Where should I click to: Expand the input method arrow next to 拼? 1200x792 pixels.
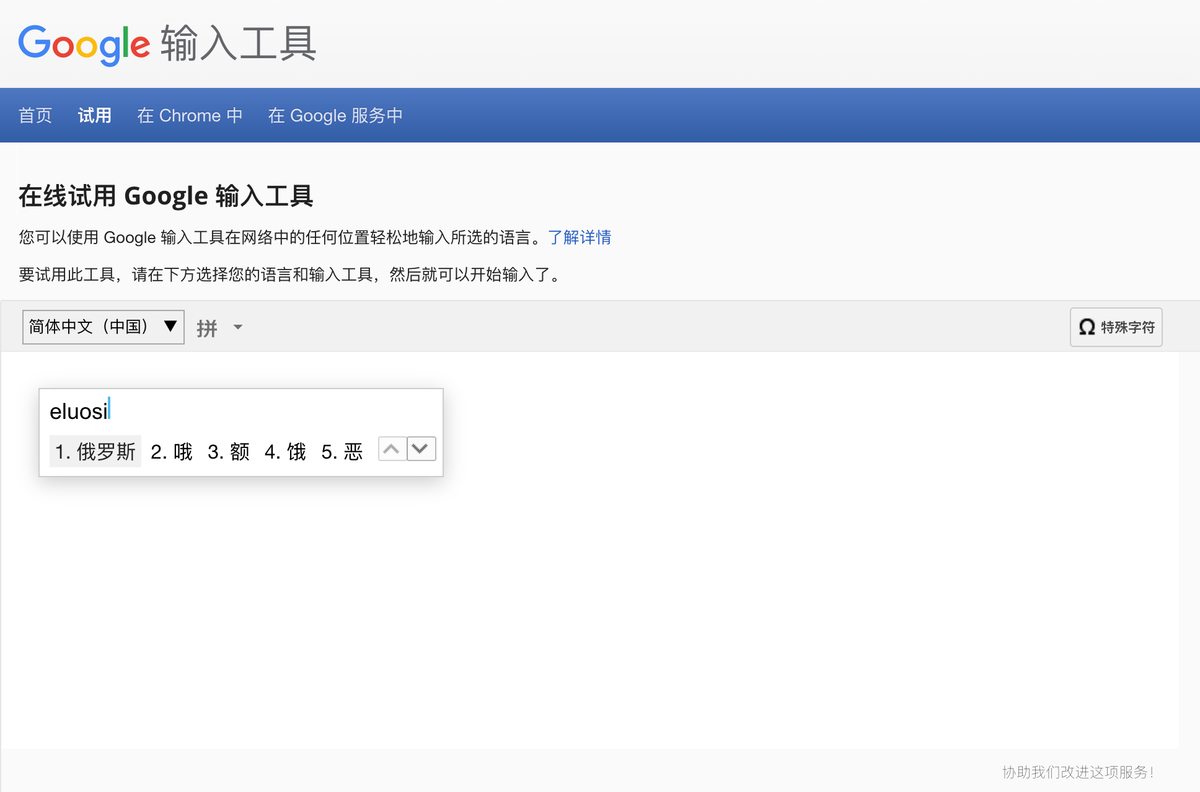pos(238,327)
